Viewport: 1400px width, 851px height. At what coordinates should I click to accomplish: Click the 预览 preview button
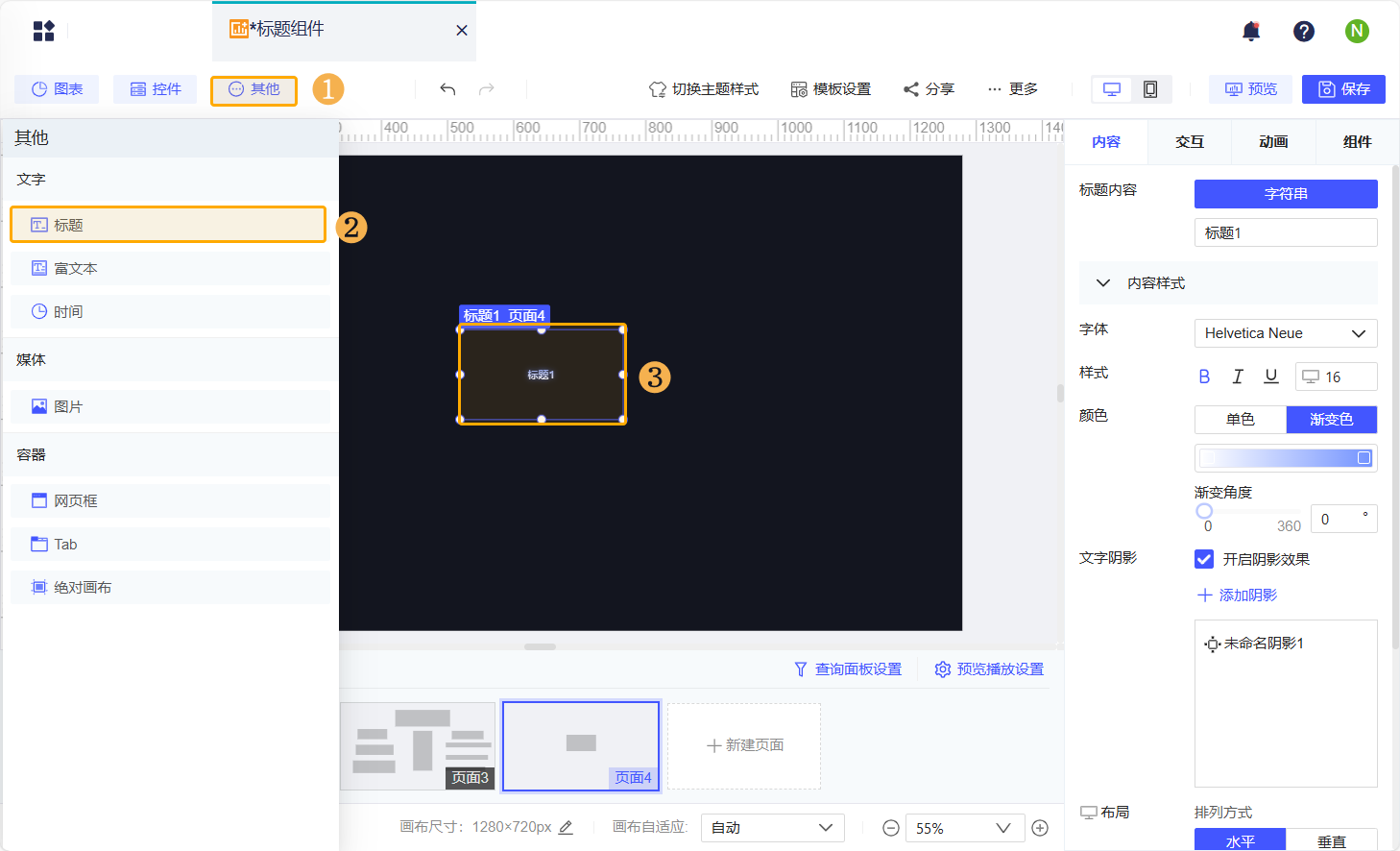point(1250,89)
